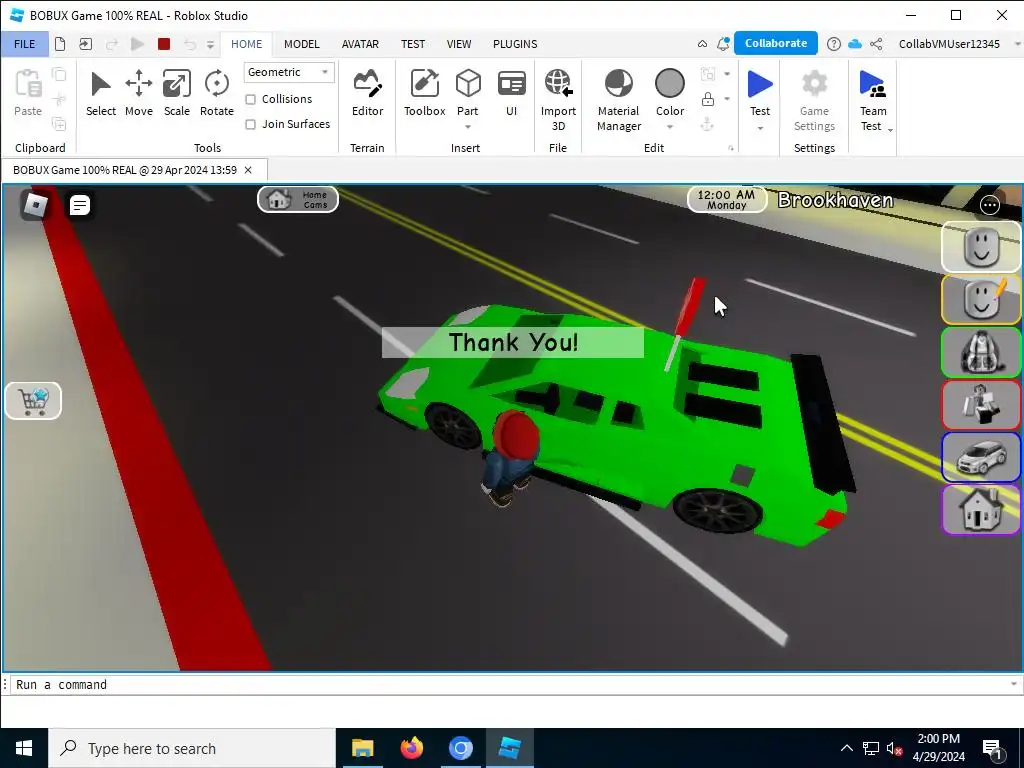Screen dimensions: 1024x768
Task: Open the FILE menu
Action: click(x=25, y=44)
